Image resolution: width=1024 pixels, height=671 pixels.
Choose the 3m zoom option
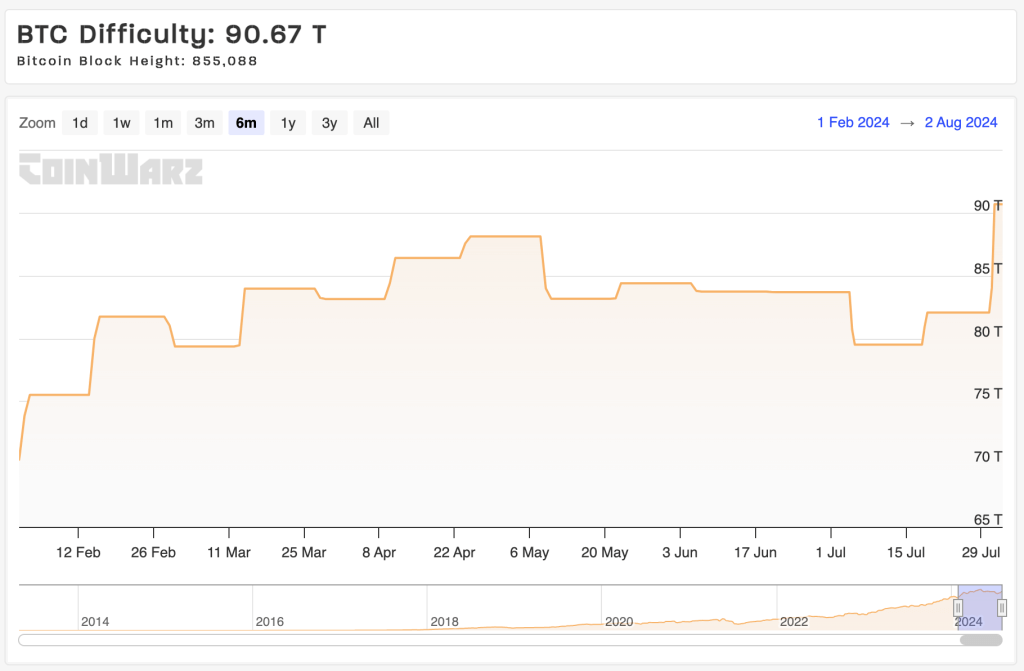(204, 123)
